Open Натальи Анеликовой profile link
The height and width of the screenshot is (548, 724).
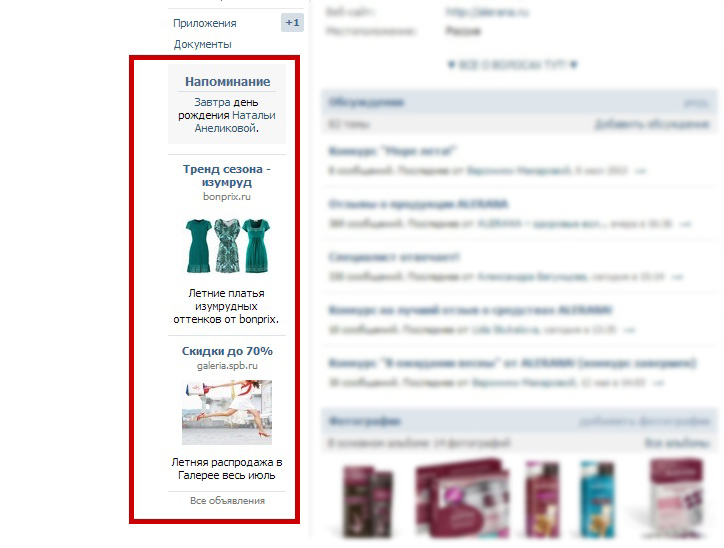[234, 122]
